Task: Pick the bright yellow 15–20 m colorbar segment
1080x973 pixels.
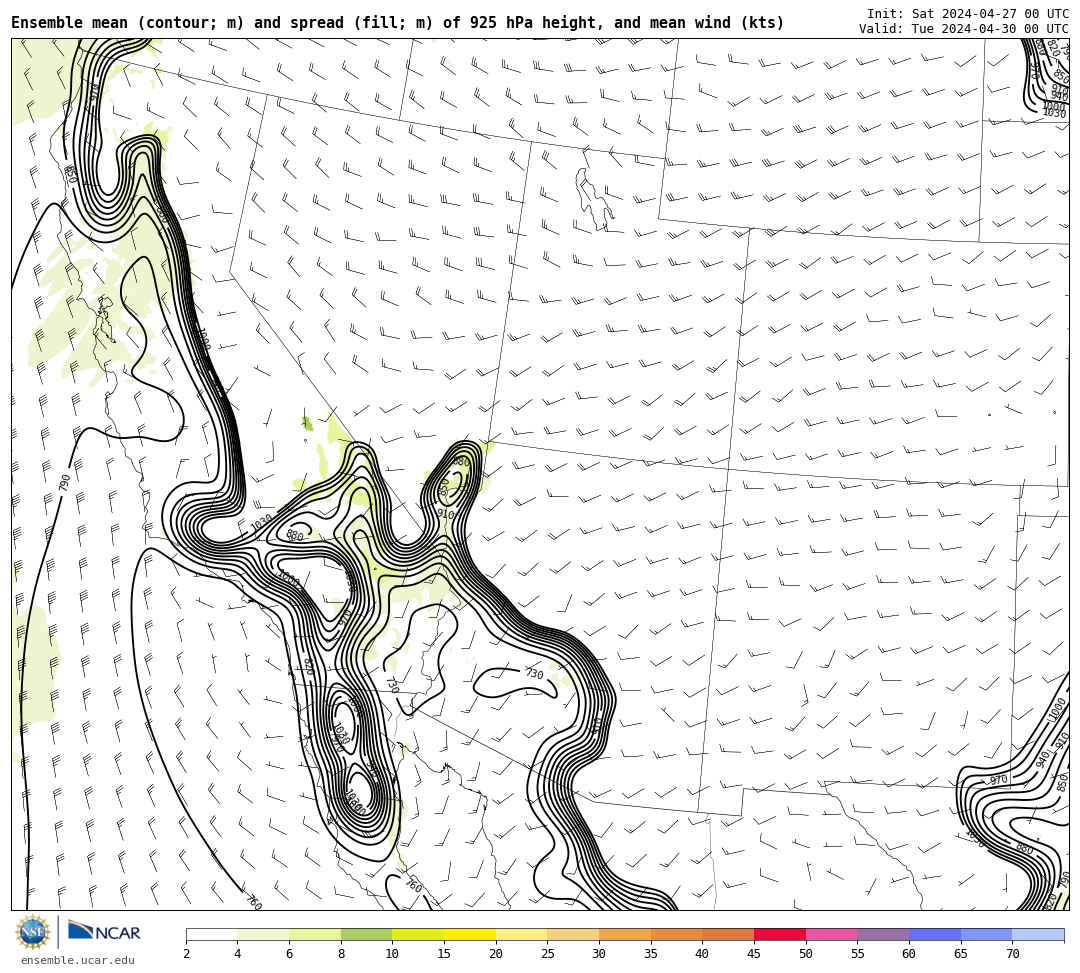Action: [x=470, y=934]
